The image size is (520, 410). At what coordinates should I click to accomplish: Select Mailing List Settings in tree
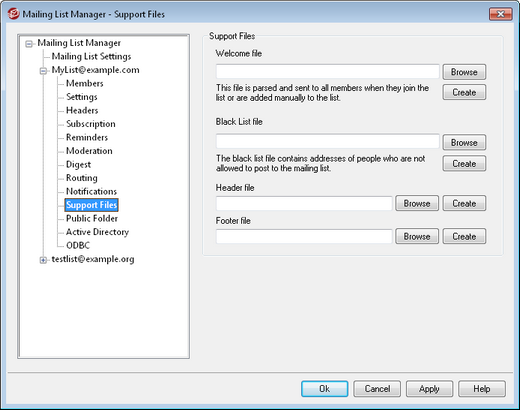click(91, 56)
